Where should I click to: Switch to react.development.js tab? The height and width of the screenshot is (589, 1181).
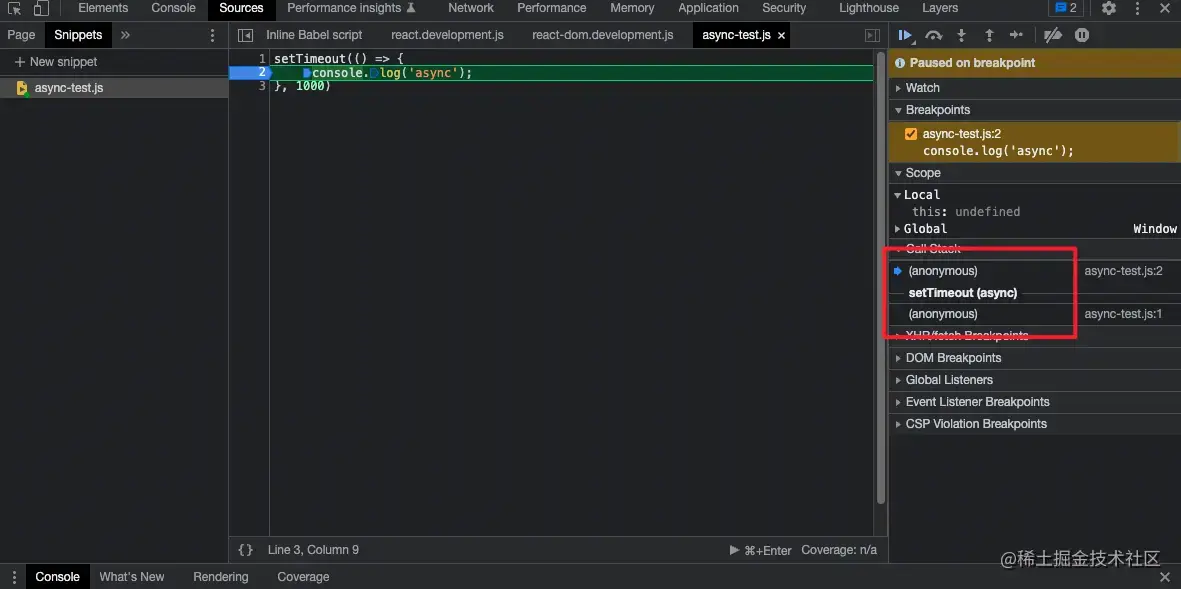pos(447,35)
